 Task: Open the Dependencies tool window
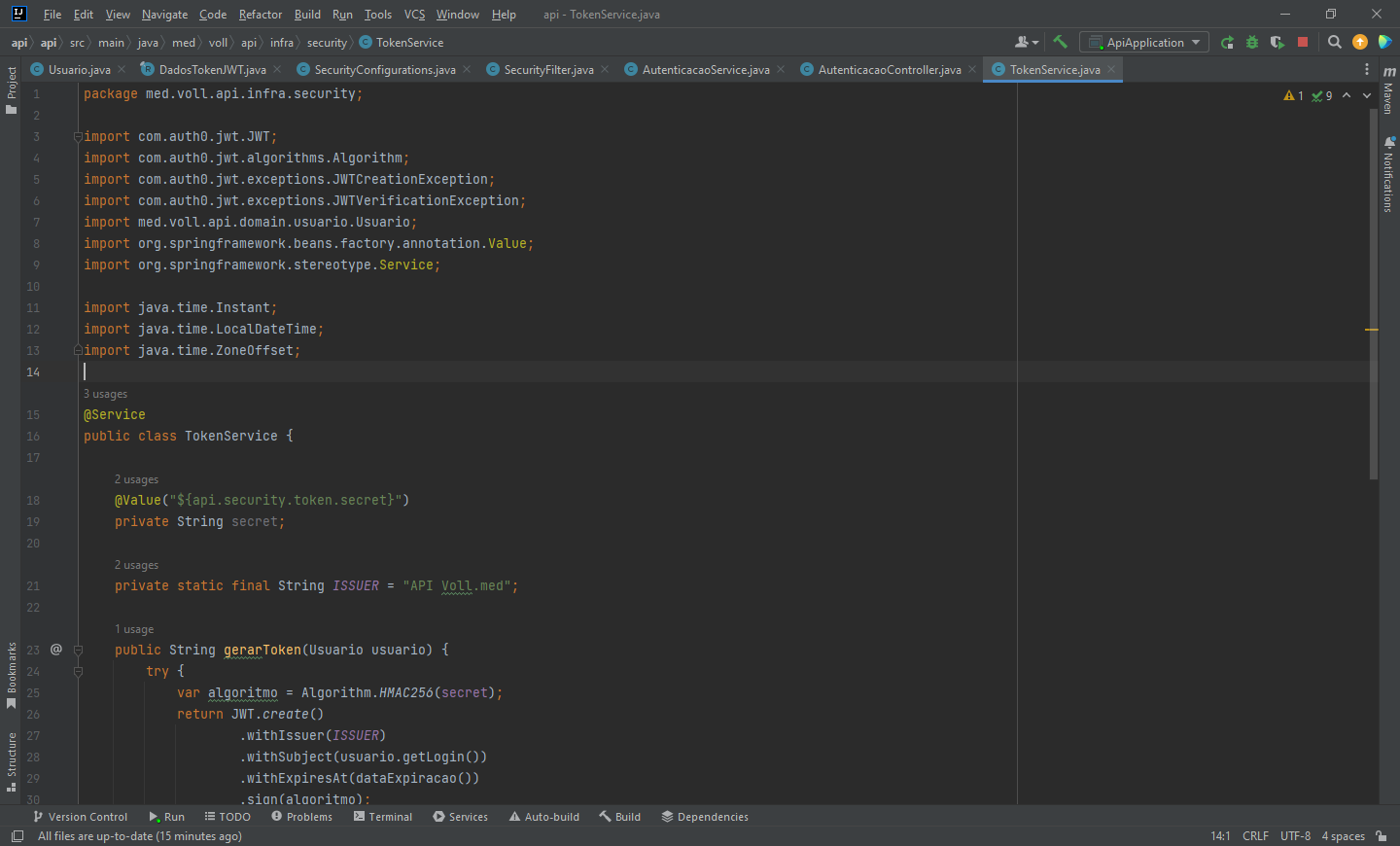tap(705, 817)
